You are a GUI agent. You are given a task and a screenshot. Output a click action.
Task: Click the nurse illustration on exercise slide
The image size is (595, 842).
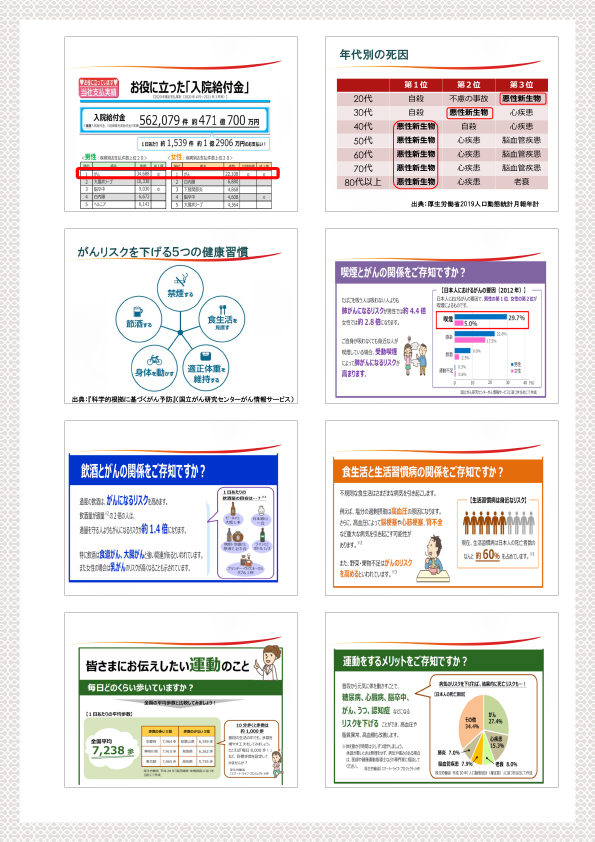pyautogui.click(x=269, y=663)
